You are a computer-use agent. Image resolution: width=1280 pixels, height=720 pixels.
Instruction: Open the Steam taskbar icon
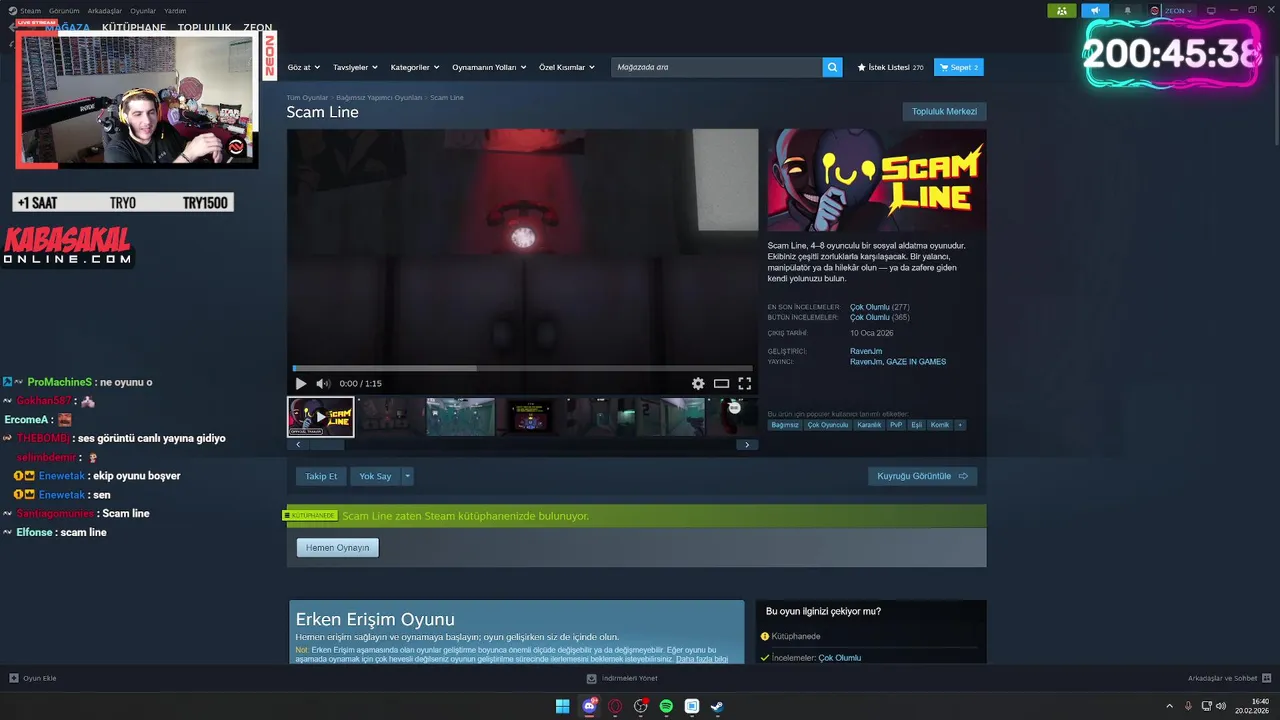tap(717, 706)
